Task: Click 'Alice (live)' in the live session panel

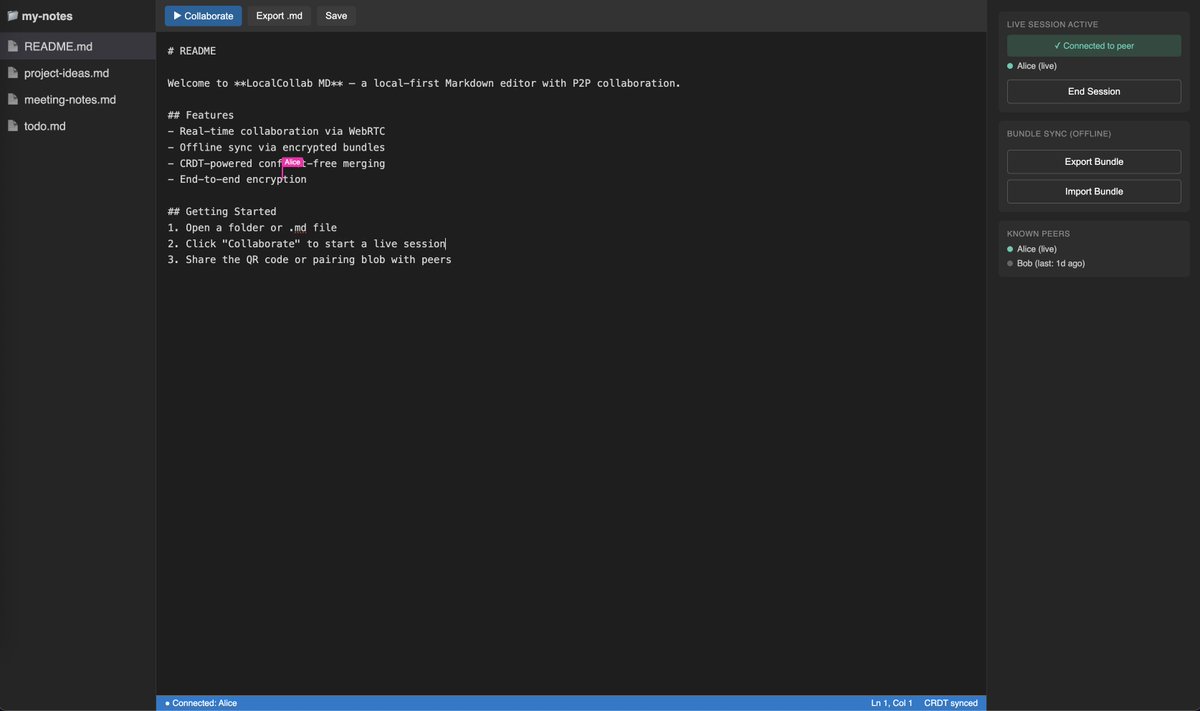Action: point(1036,66)
